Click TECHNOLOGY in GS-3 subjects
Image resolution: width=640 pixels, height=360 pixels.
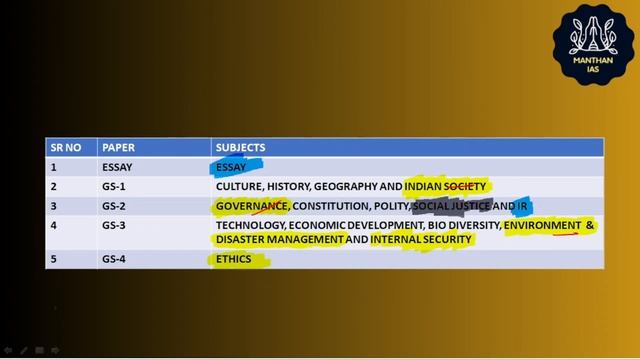pos(250,225)
